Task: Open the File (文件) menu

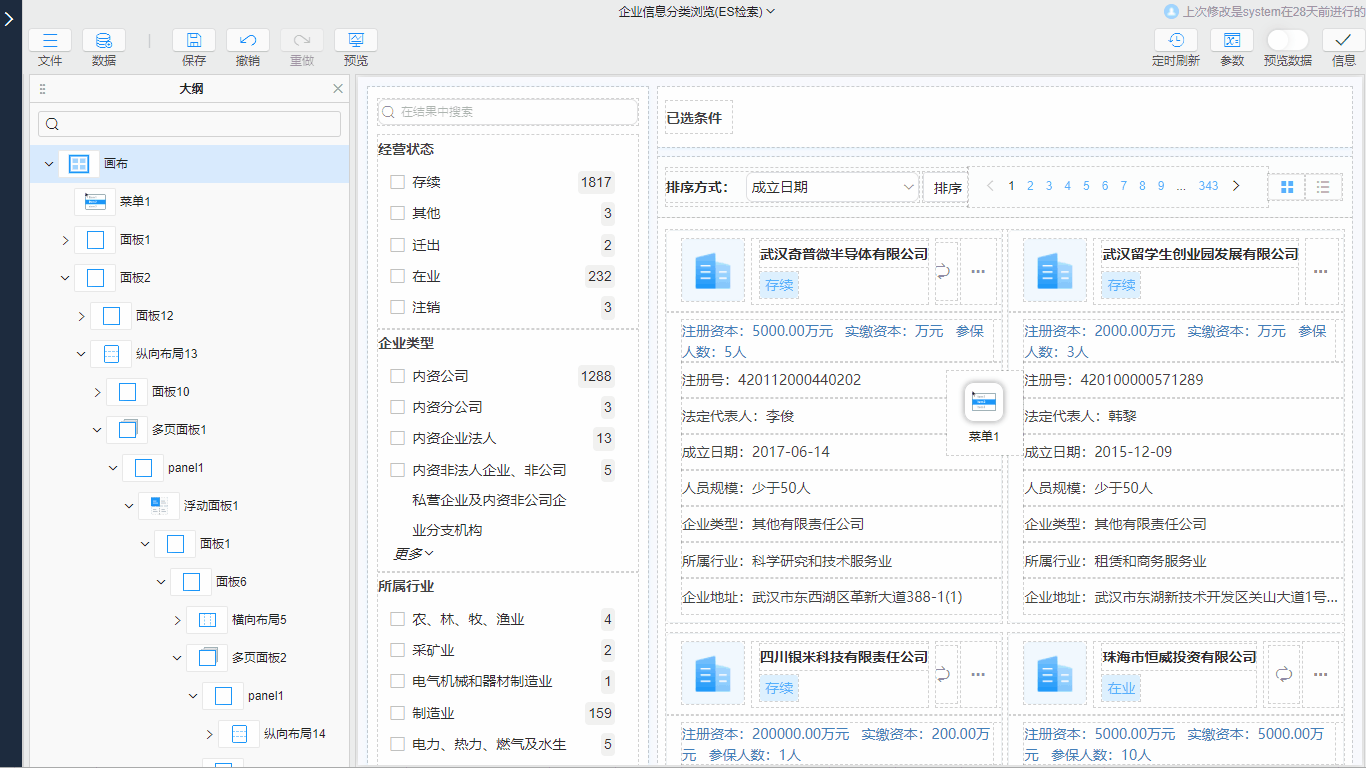Action: (x=50, y=41)
